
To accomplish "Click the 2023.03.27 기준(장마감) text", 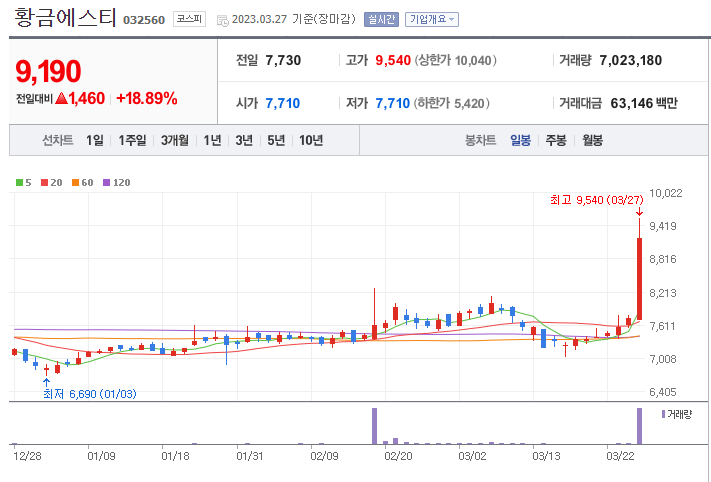I will tap(293, 19).
